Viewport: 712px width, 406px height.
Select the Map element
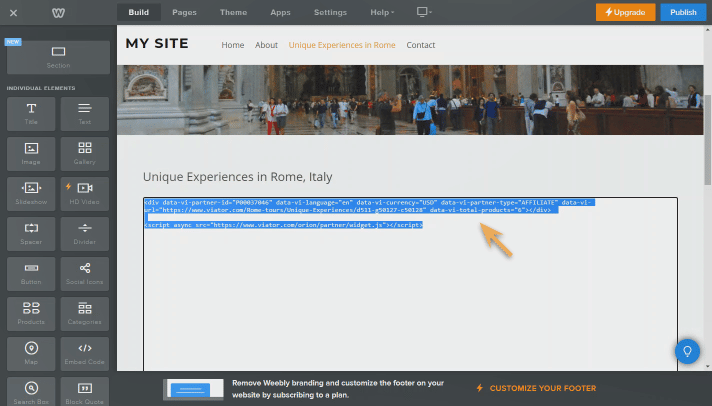(x=31, y=353)
